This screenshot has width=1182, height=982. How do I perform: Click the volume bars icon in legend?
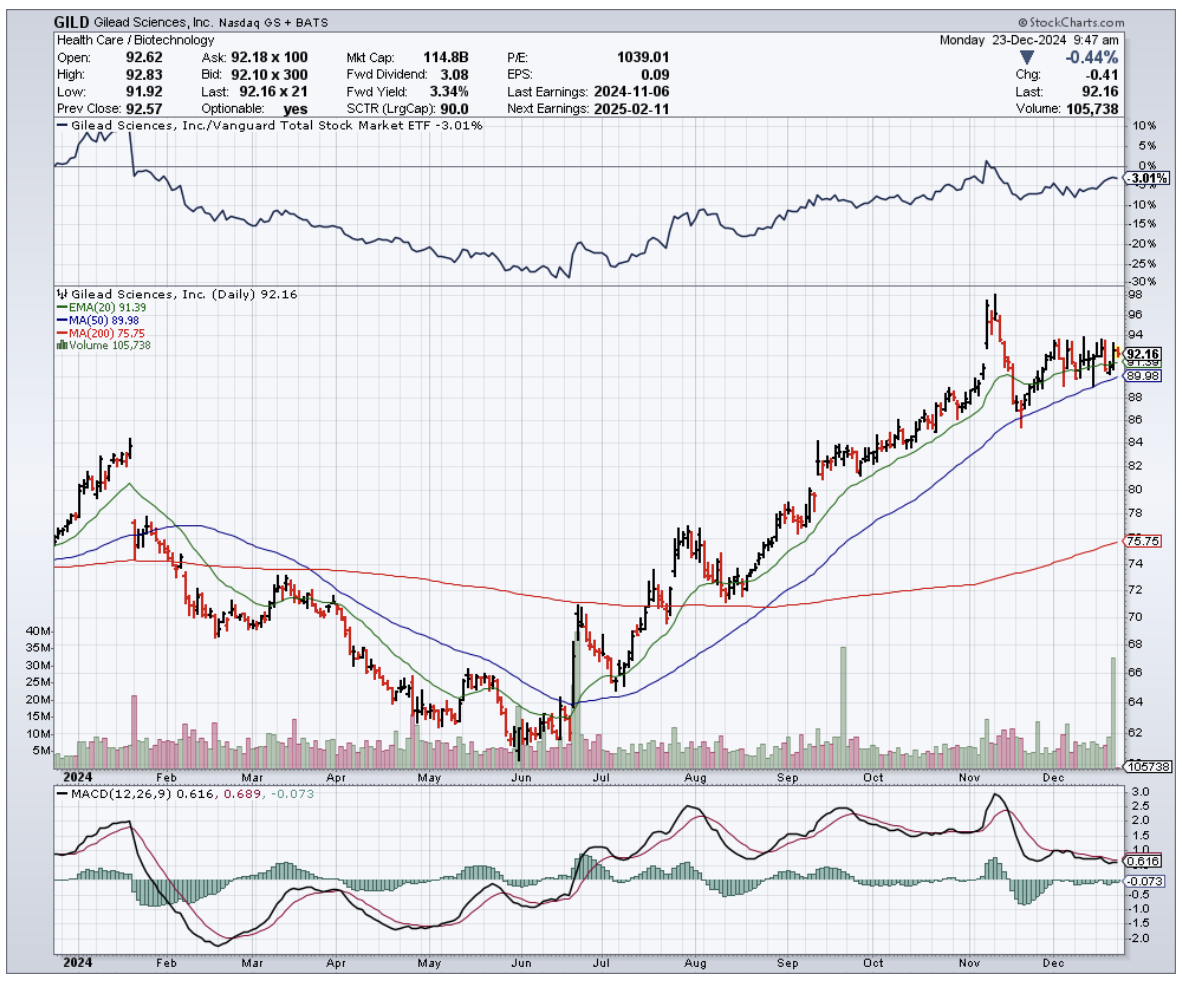tap(61, 345)
